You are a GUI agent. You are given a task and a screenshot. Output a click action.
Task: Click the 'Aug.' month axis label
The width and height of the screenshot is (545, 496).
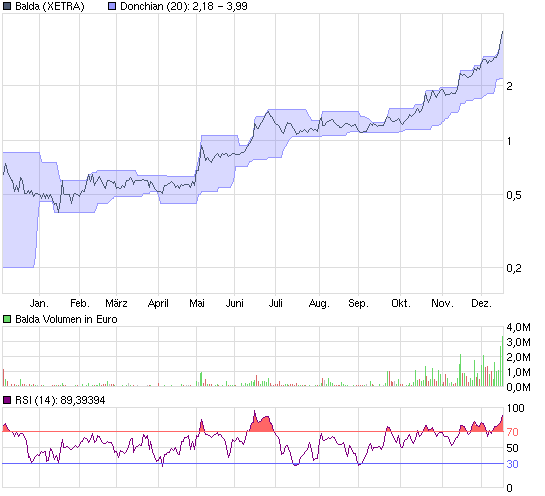(319, 303)
